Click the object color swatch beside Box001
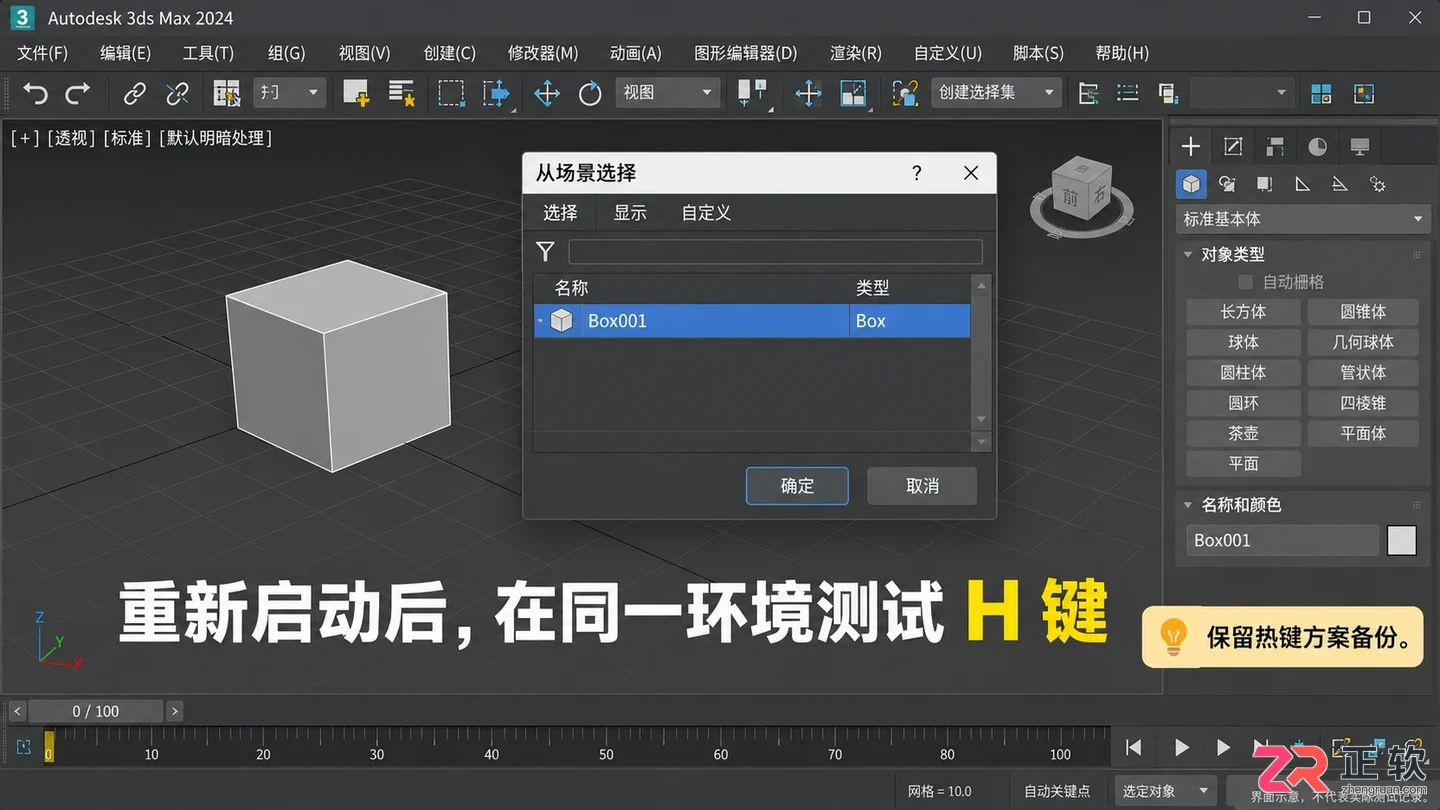1440x810 pixels. coord(1402,540)
